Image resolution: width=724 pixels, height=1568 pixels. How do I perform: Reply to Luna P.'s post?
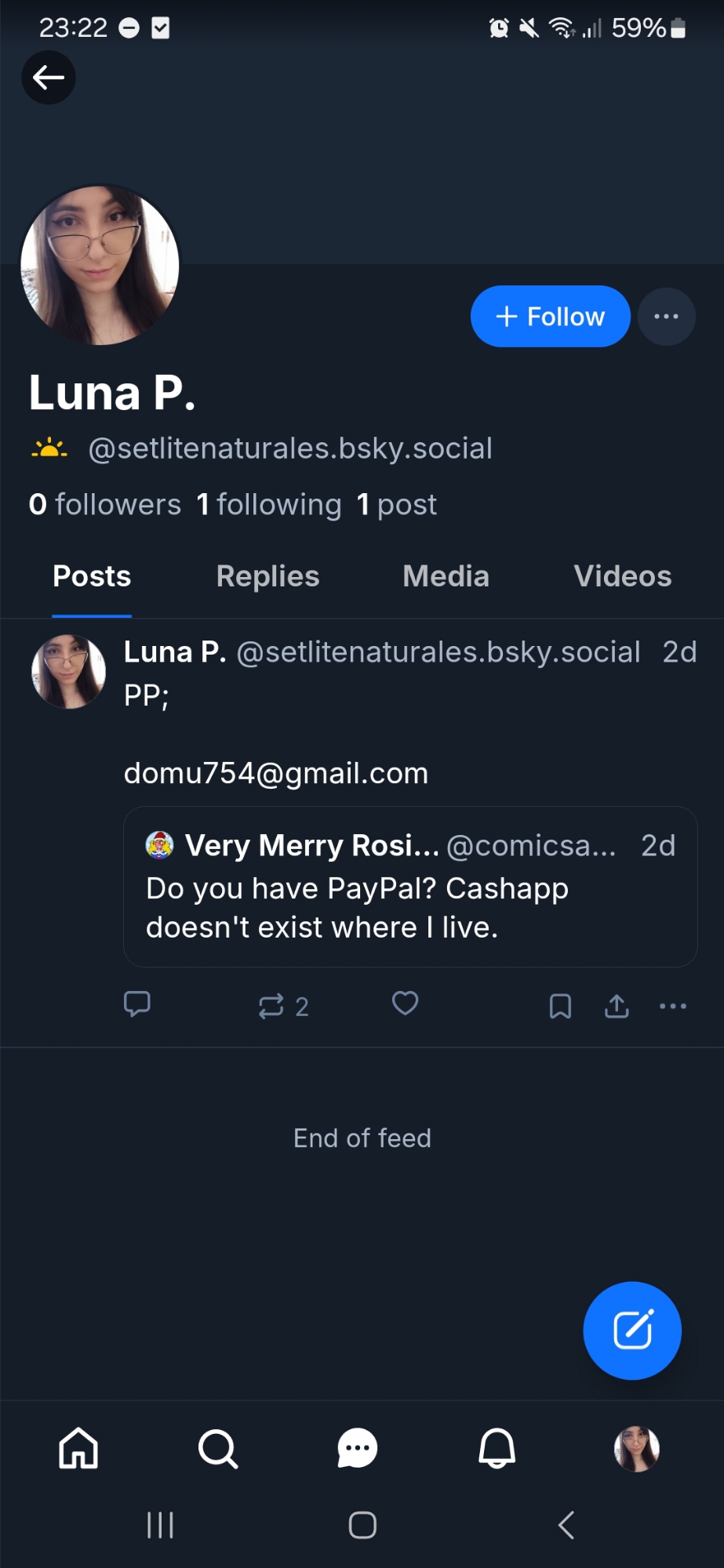137,1004
